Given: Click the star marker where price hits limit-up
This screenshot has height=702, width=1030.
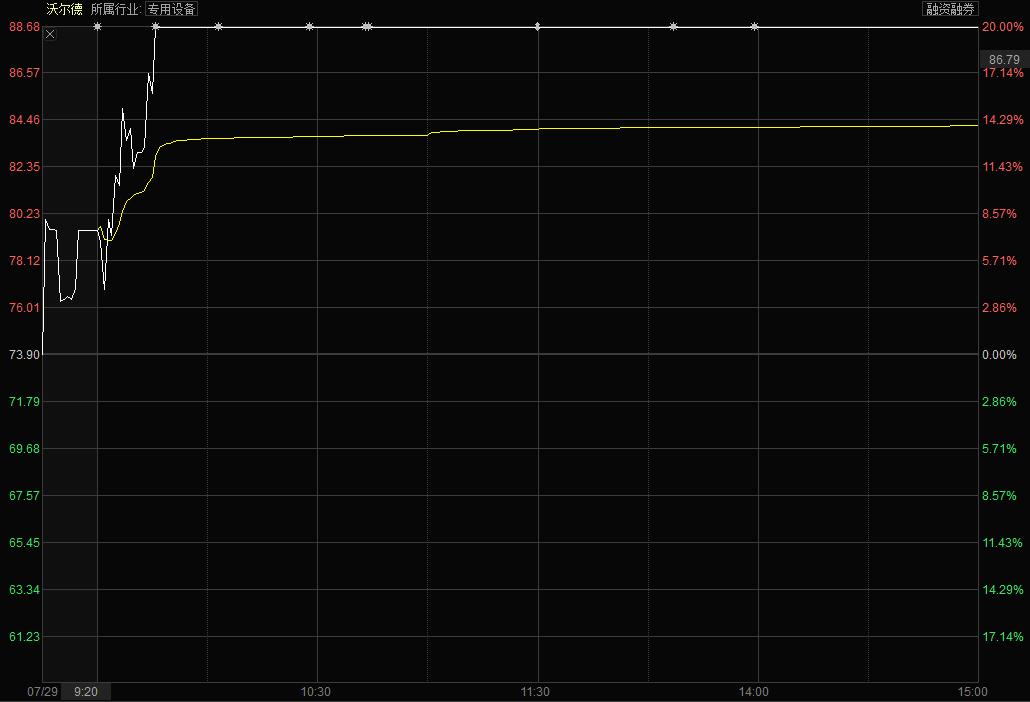Looking at the screenshot, I should coord(156,26).
